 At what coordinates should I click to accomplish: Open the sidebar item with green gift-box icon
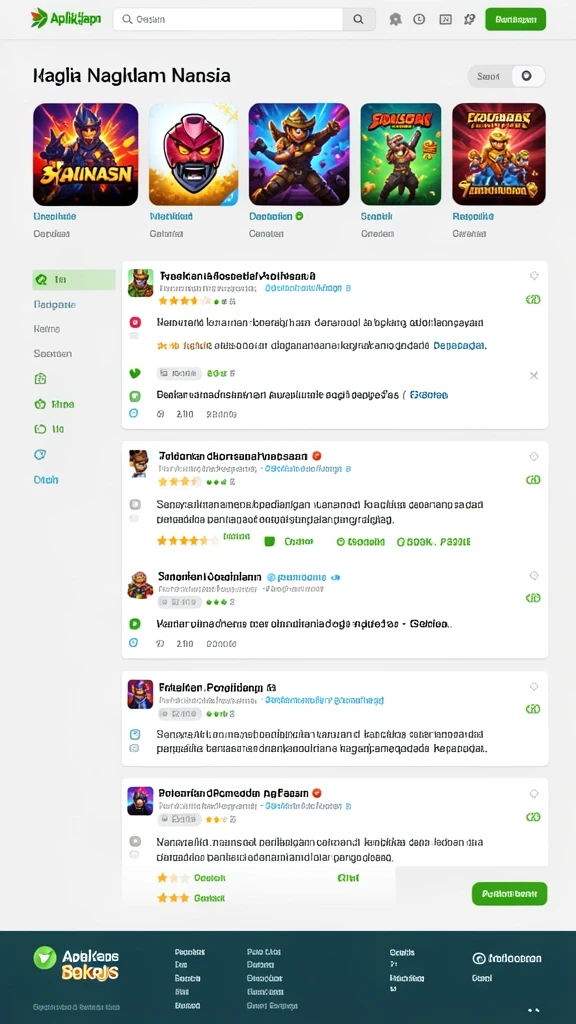(40, 379)
